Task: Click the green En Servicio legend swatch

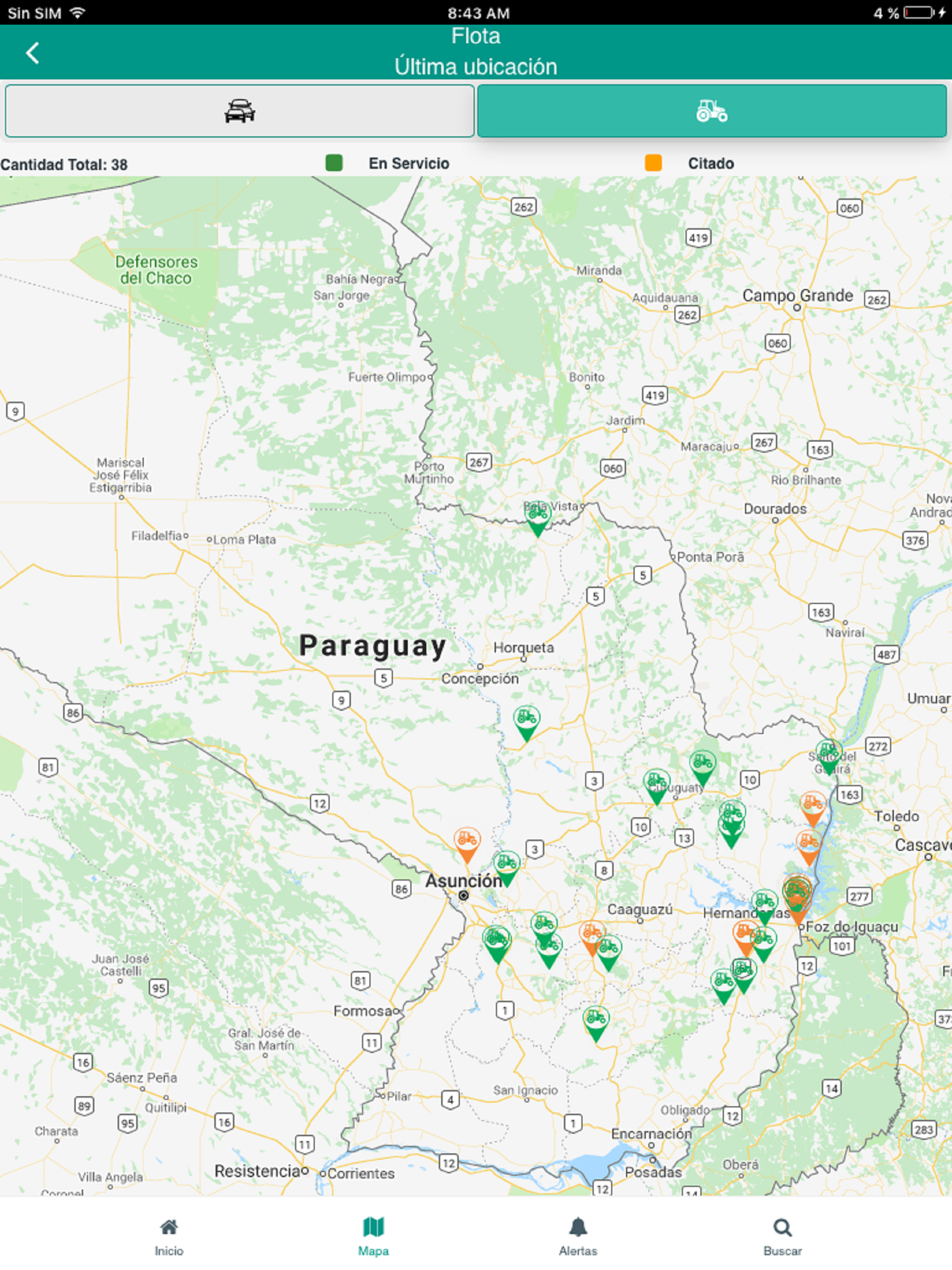Action: (334, 163)
